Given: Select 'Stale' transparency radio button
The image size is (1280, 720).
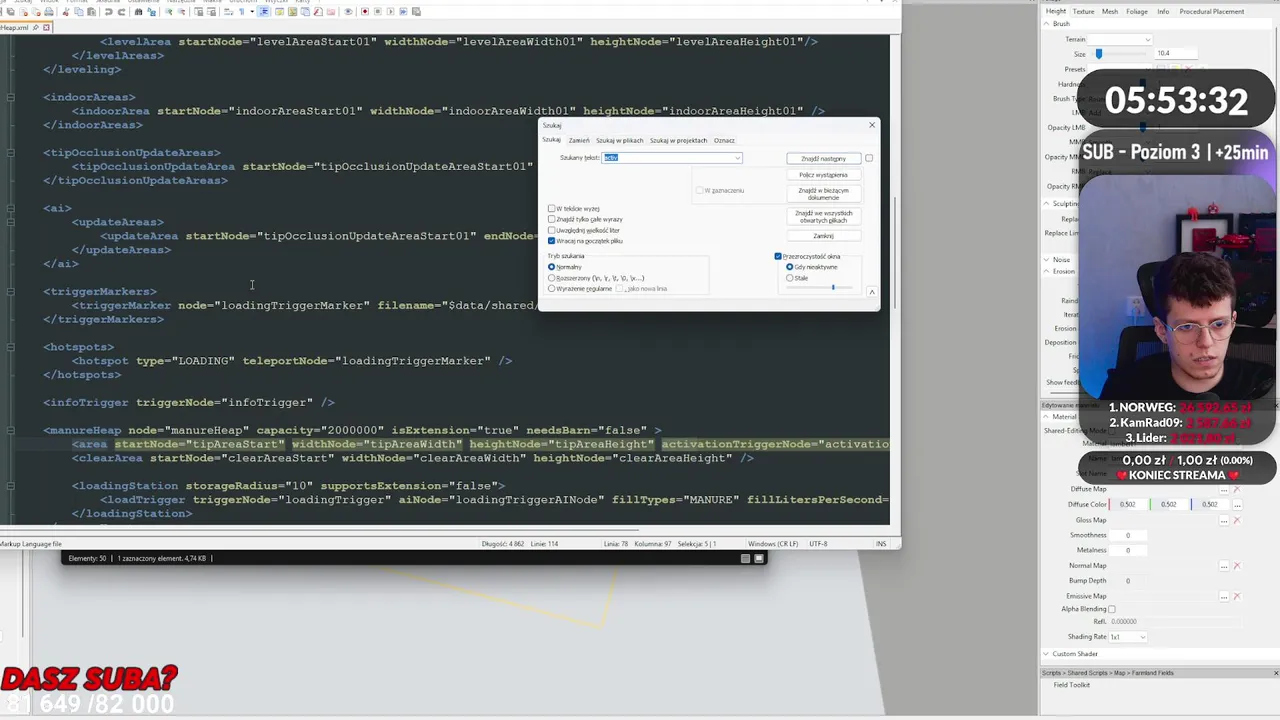Looking at the screenshot, I should (790, 278).
